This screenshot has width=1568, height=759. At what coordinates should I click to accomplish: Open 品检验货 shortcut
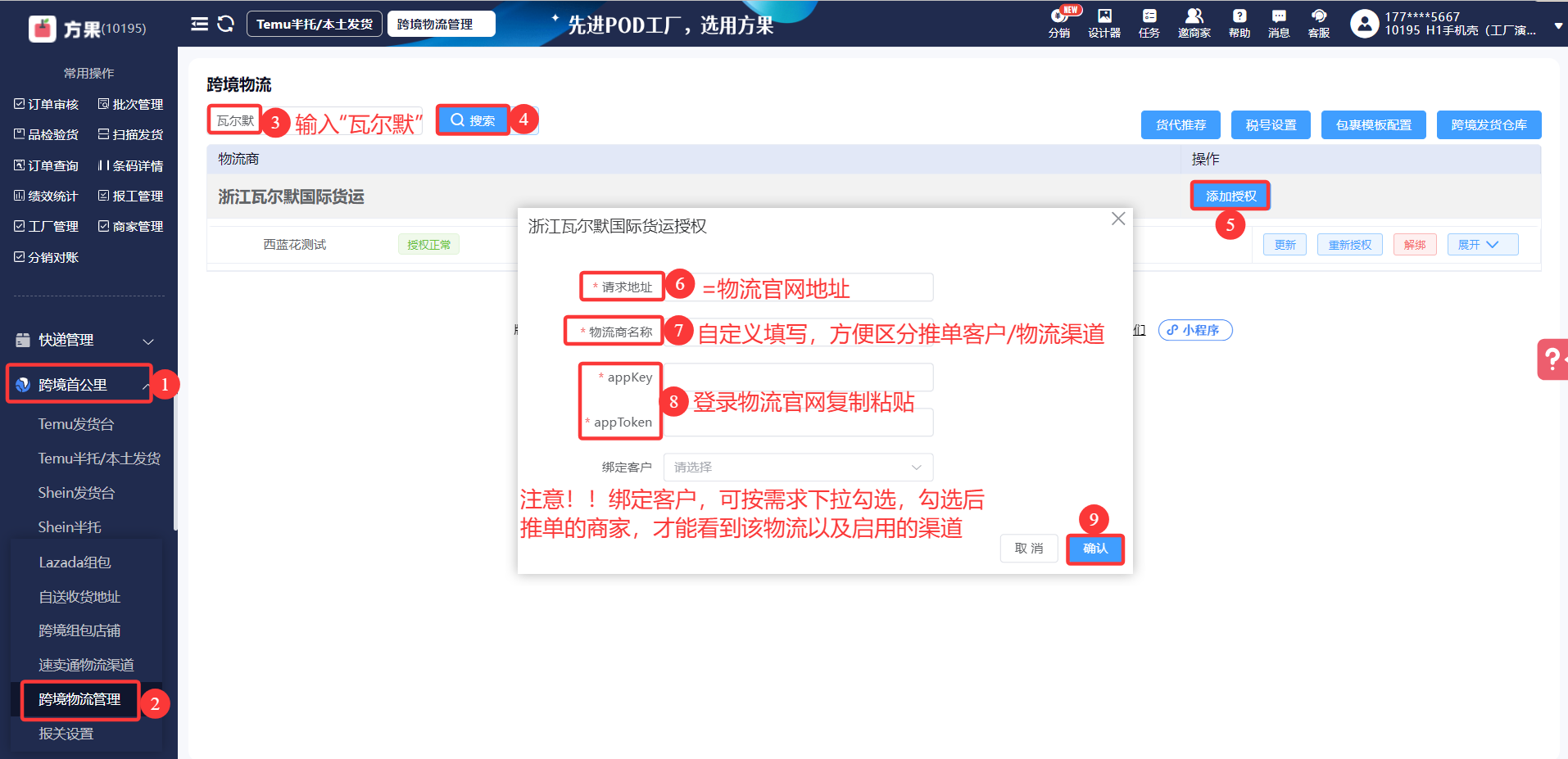click(47, 134)
